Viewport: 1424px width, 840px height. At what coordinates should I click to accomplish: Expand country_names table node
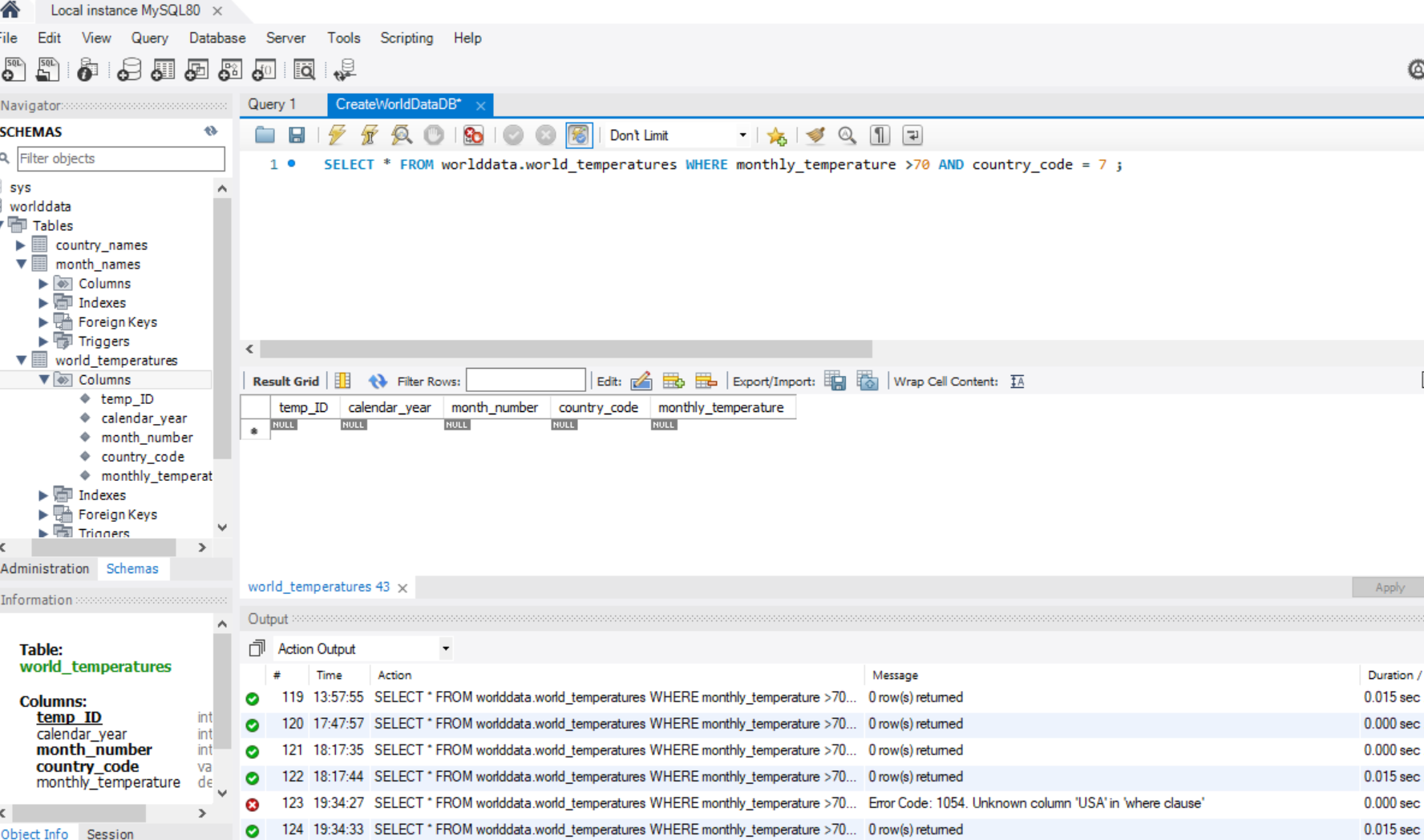21,245
